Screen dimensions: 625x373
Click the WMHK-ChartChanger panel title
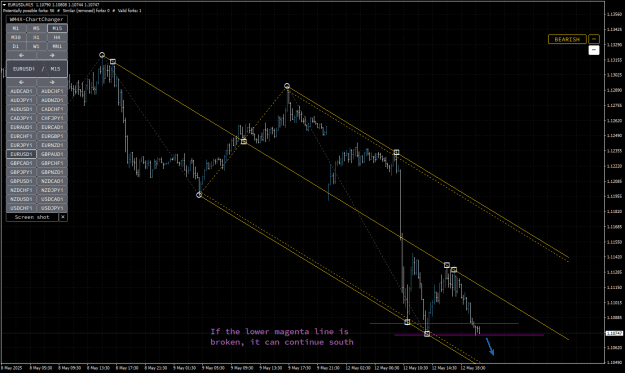point(37,19)
